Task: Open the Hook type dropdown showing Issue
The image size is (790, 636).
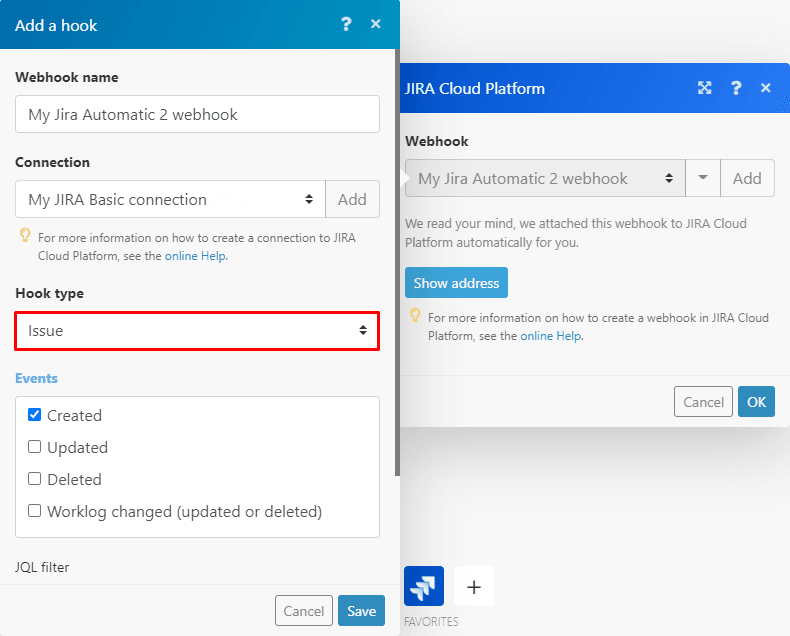Action: coord(197,330)
